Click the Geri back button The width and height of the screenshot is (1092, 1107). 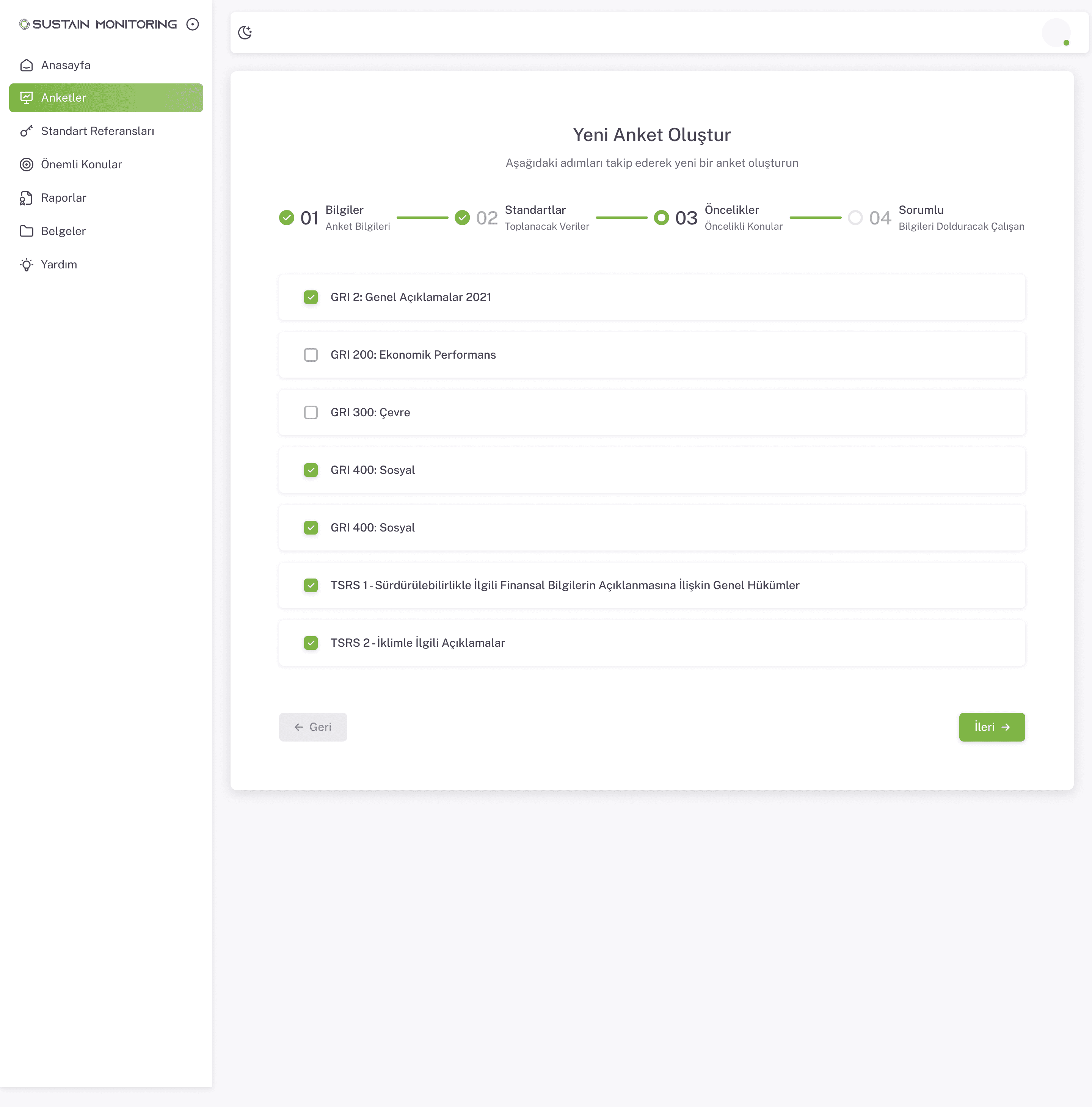coord(313,726)
